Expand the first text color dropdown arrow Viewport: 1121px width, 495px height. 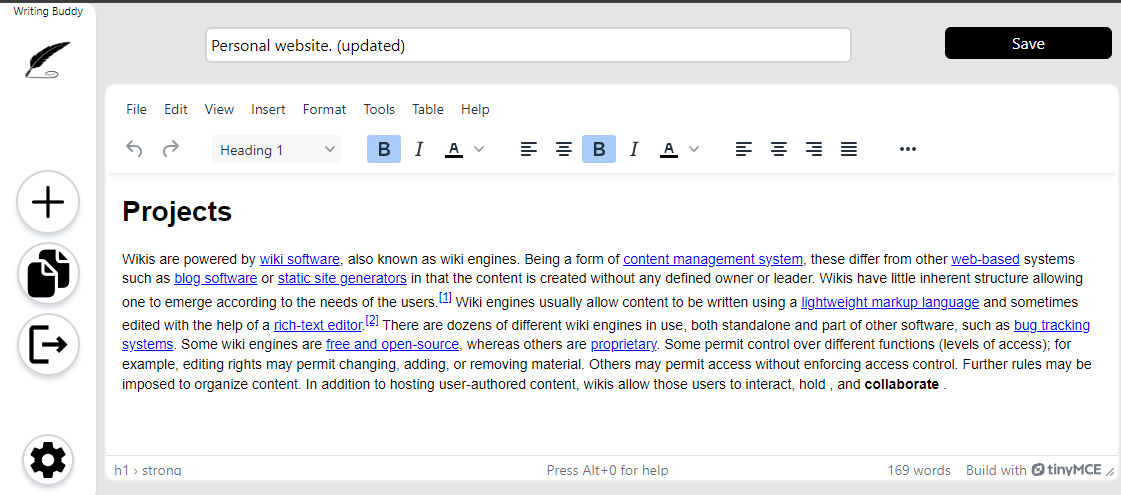pos(479,149)
